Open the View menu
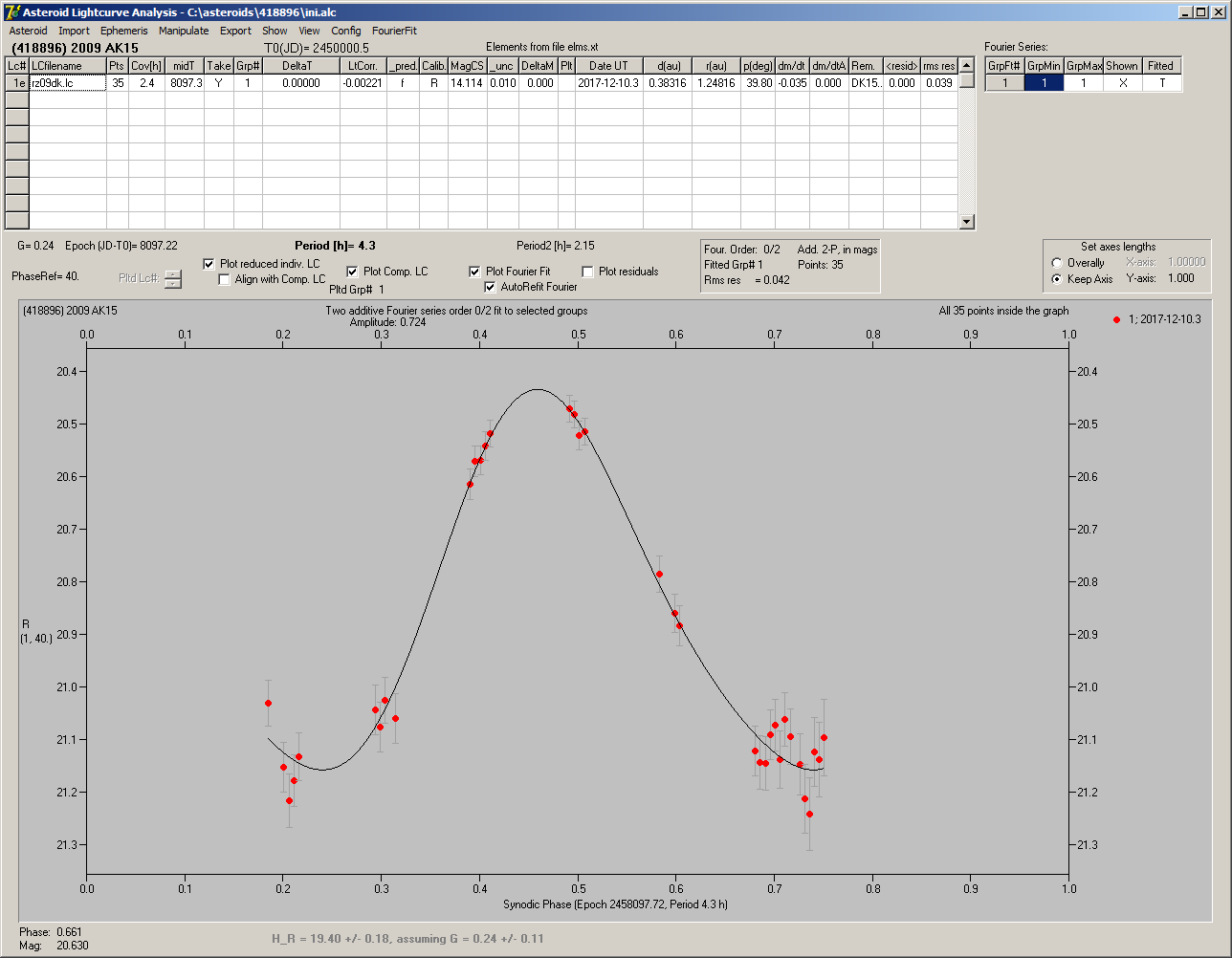Screen dimensions: 1232x958 [x=309, y=31]
